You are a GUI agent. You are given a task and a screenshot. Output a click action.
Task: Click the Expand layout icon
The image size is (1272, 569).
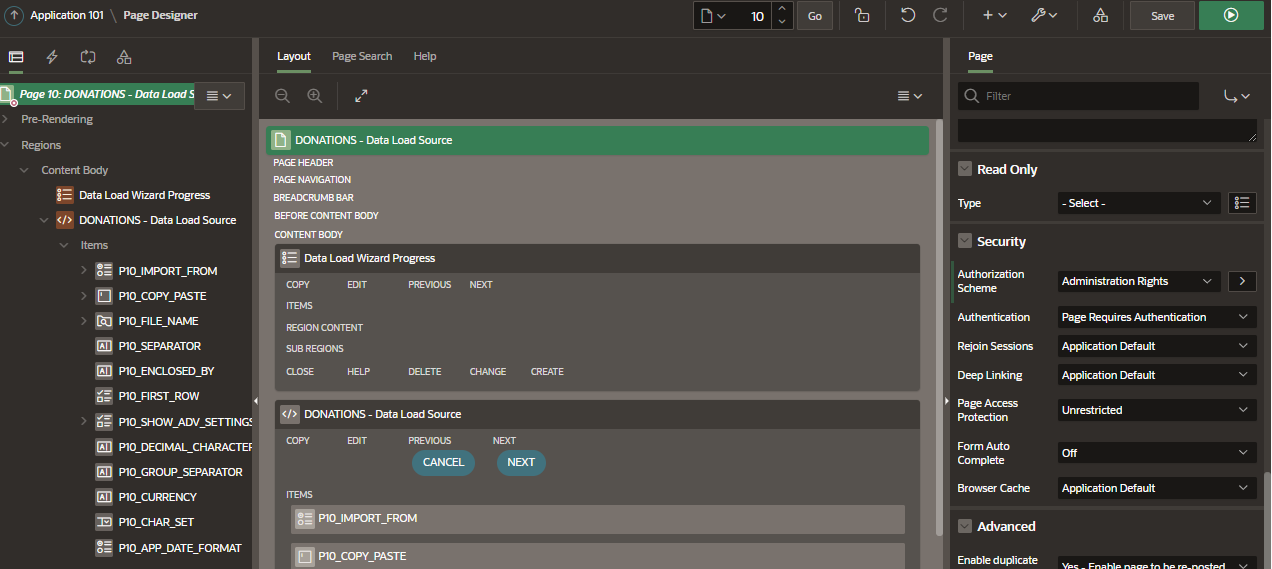361,96
